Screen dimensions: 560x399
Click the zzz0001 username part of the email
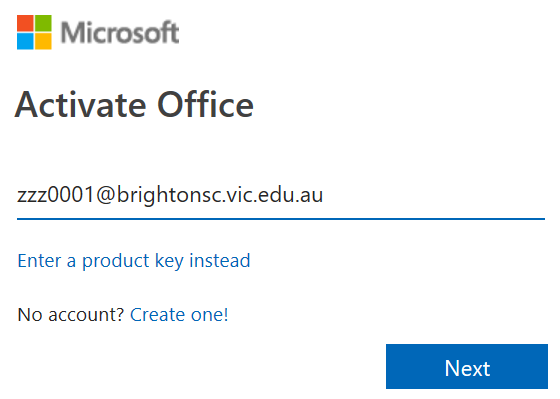(x=56, y=196)
